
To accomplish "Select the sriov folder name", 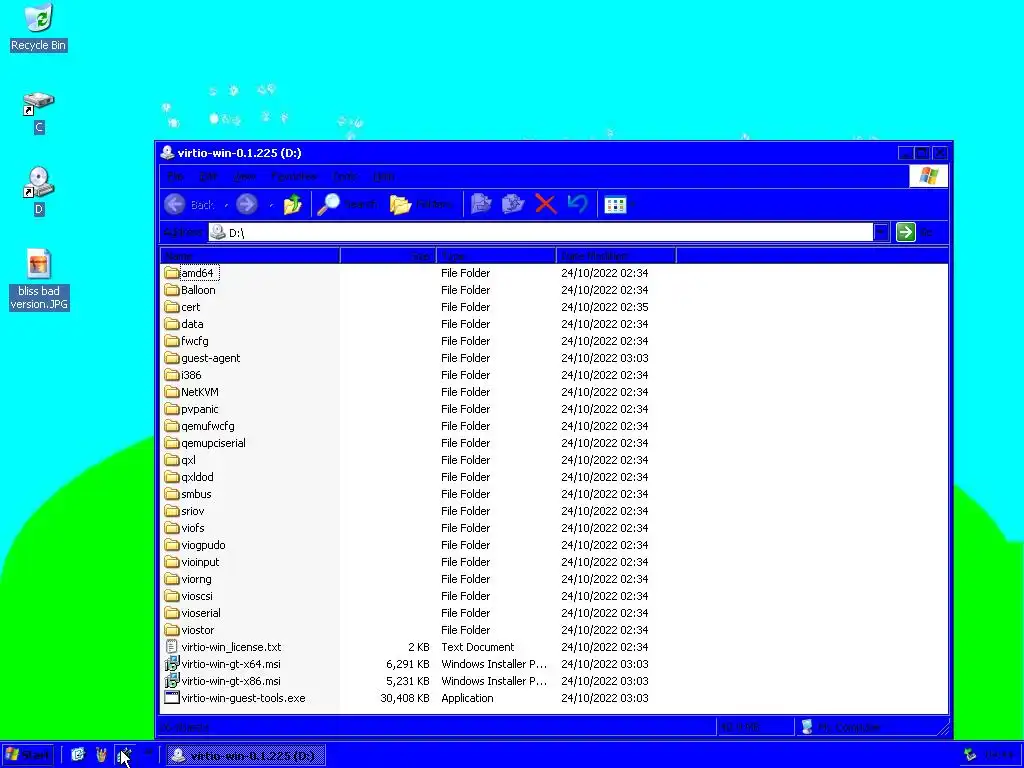I will coord(193,511).
